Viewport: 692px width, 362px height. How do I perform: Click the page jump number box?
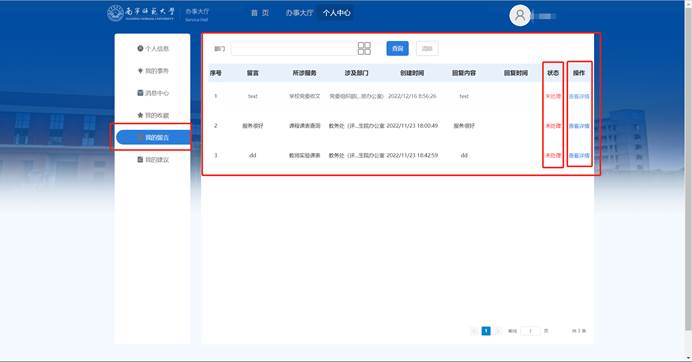point(530,331)
